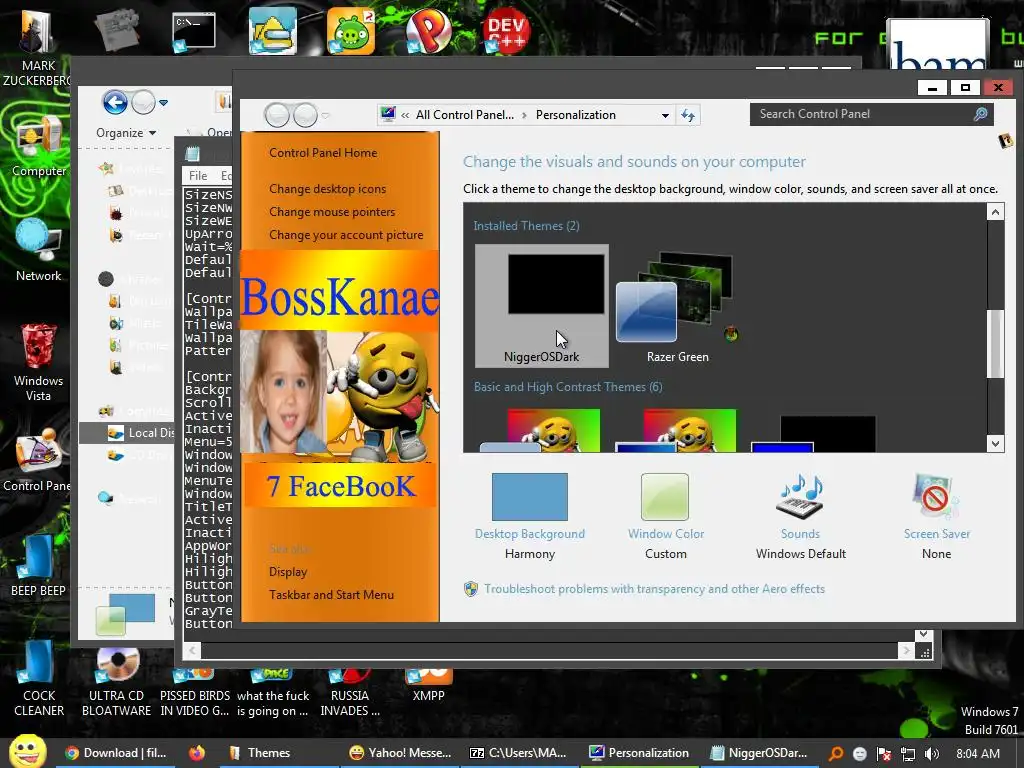Open the XMPP desktop shortcut

pyautogui.click(x=428, y=686)
